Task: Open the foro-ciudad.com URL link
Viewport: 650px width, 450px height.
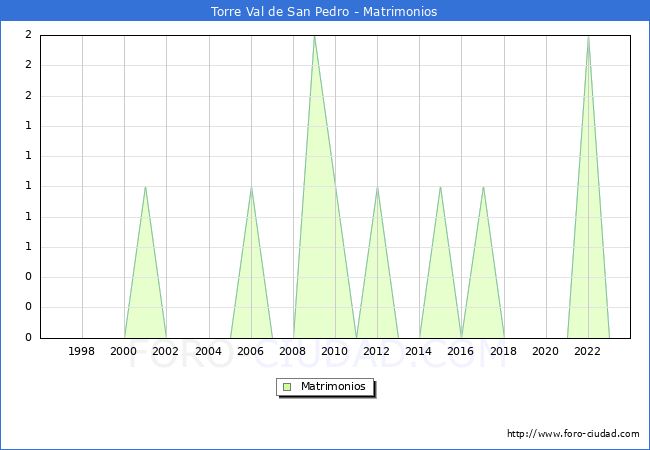Action: click(573, 434)
